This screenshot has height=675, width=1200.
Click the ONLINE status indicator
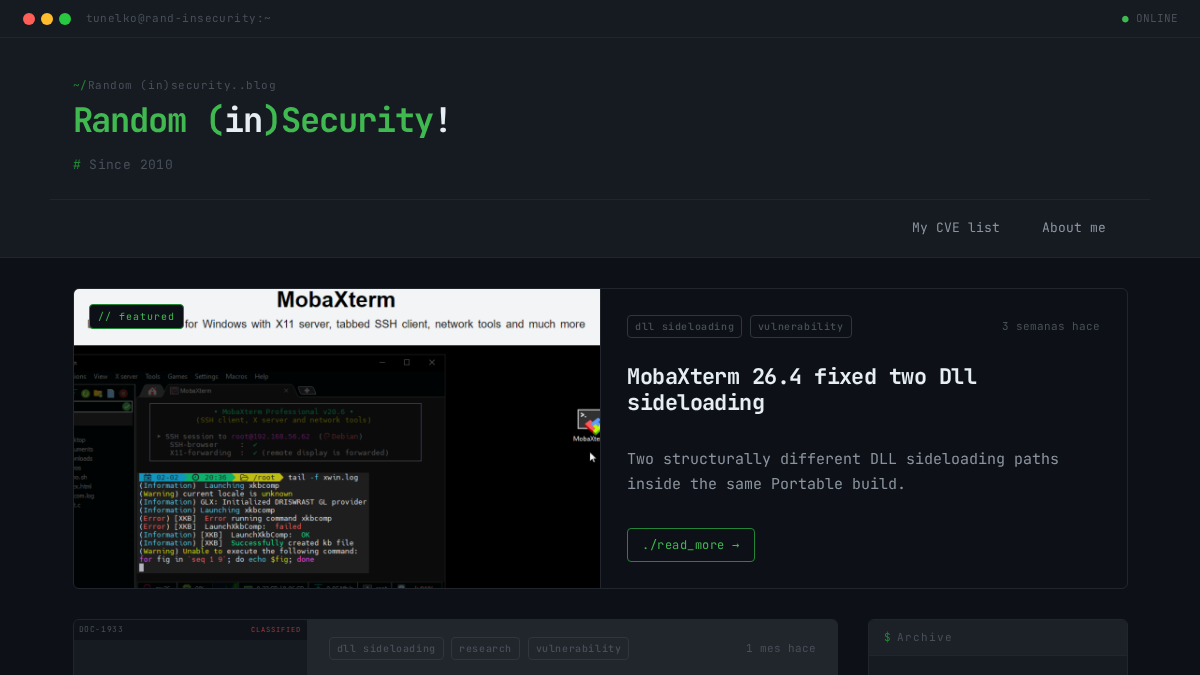point(1150,19)
